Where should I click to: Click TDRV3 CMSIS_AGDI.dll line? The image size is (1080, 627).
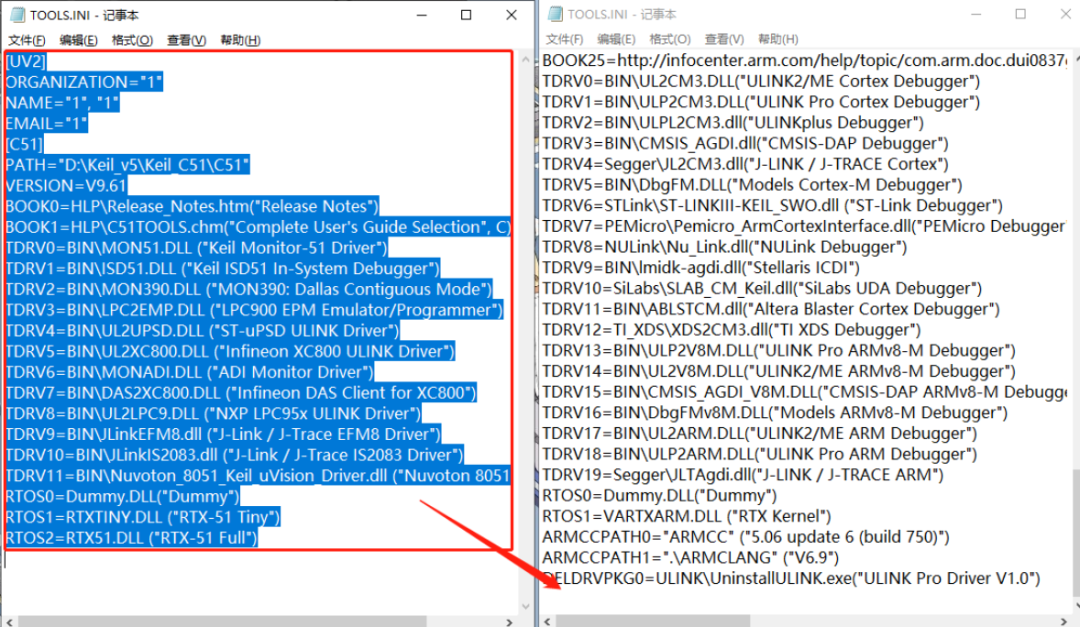point(745,143)
